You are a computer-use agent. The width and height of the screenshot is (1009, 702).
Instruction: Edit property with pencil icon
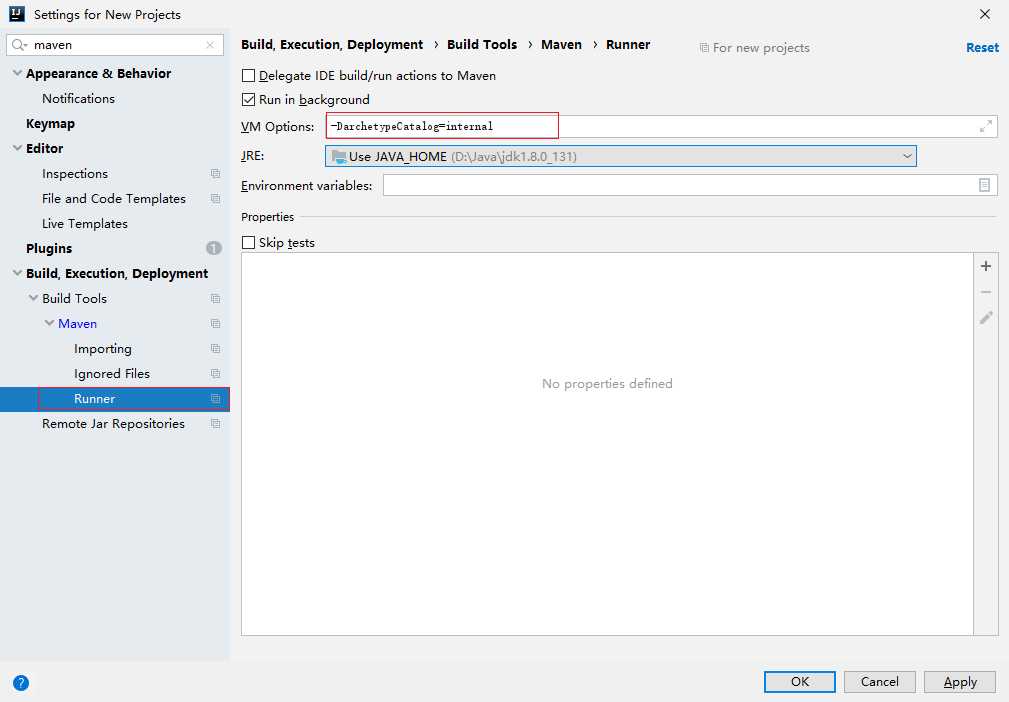point(986,318)
